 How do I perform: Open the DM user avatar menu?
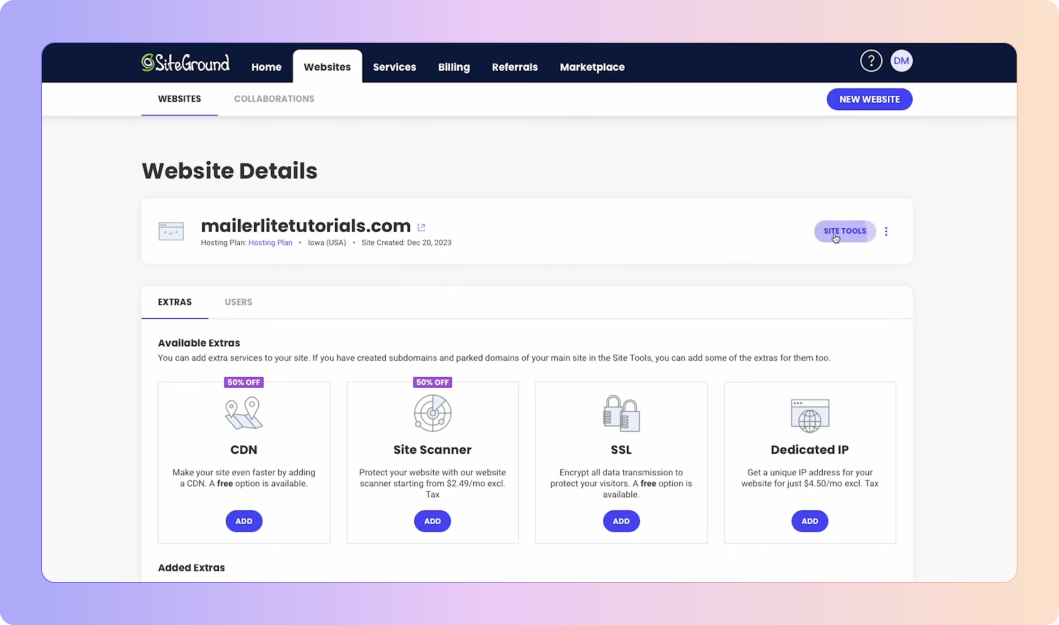901,61
